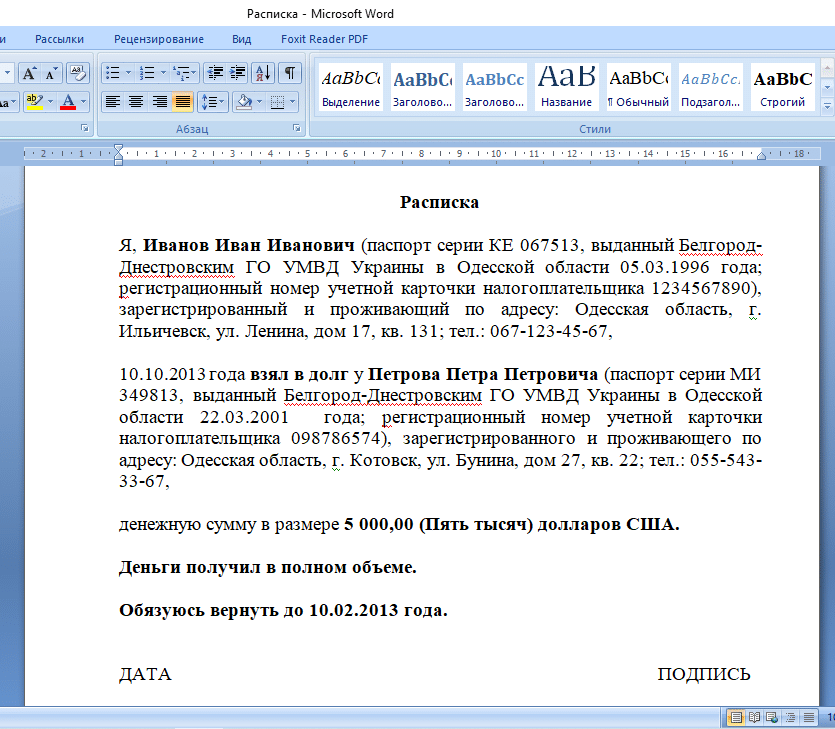Click the Clear Formatting icon
The height and width of the screenshot is (729, 835).
click(x=77, y=74)
